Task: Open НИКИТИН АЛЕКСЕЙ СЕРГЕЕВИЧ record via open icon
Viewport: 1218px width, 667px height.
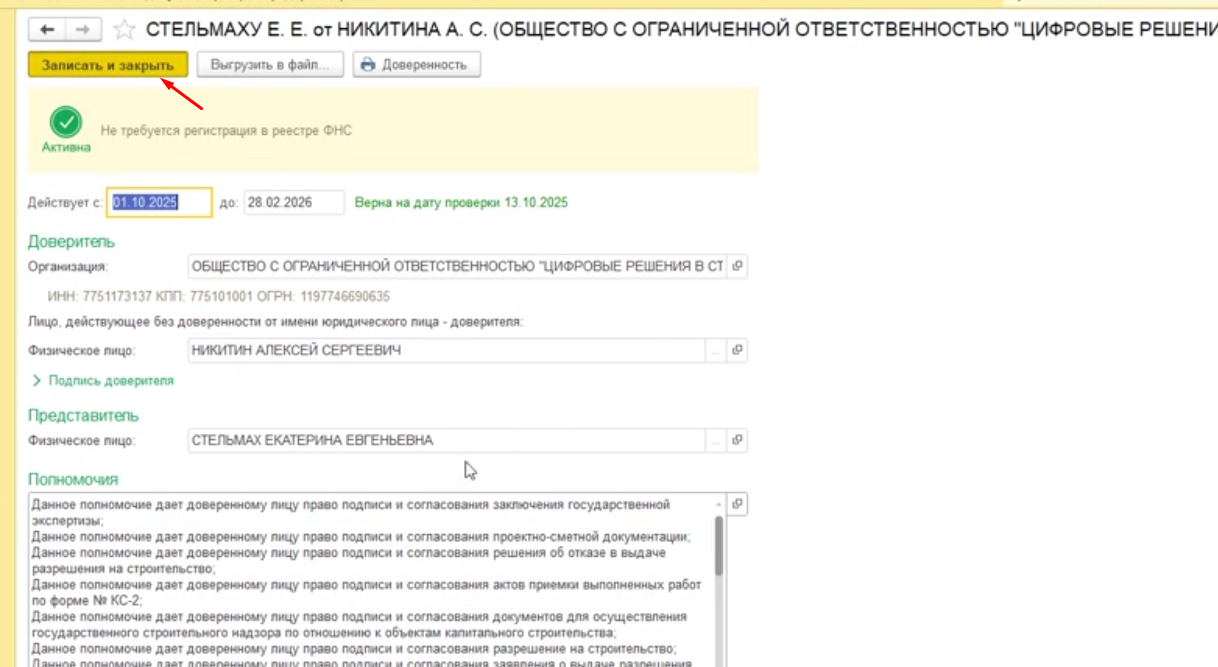Action: [738, 351]
